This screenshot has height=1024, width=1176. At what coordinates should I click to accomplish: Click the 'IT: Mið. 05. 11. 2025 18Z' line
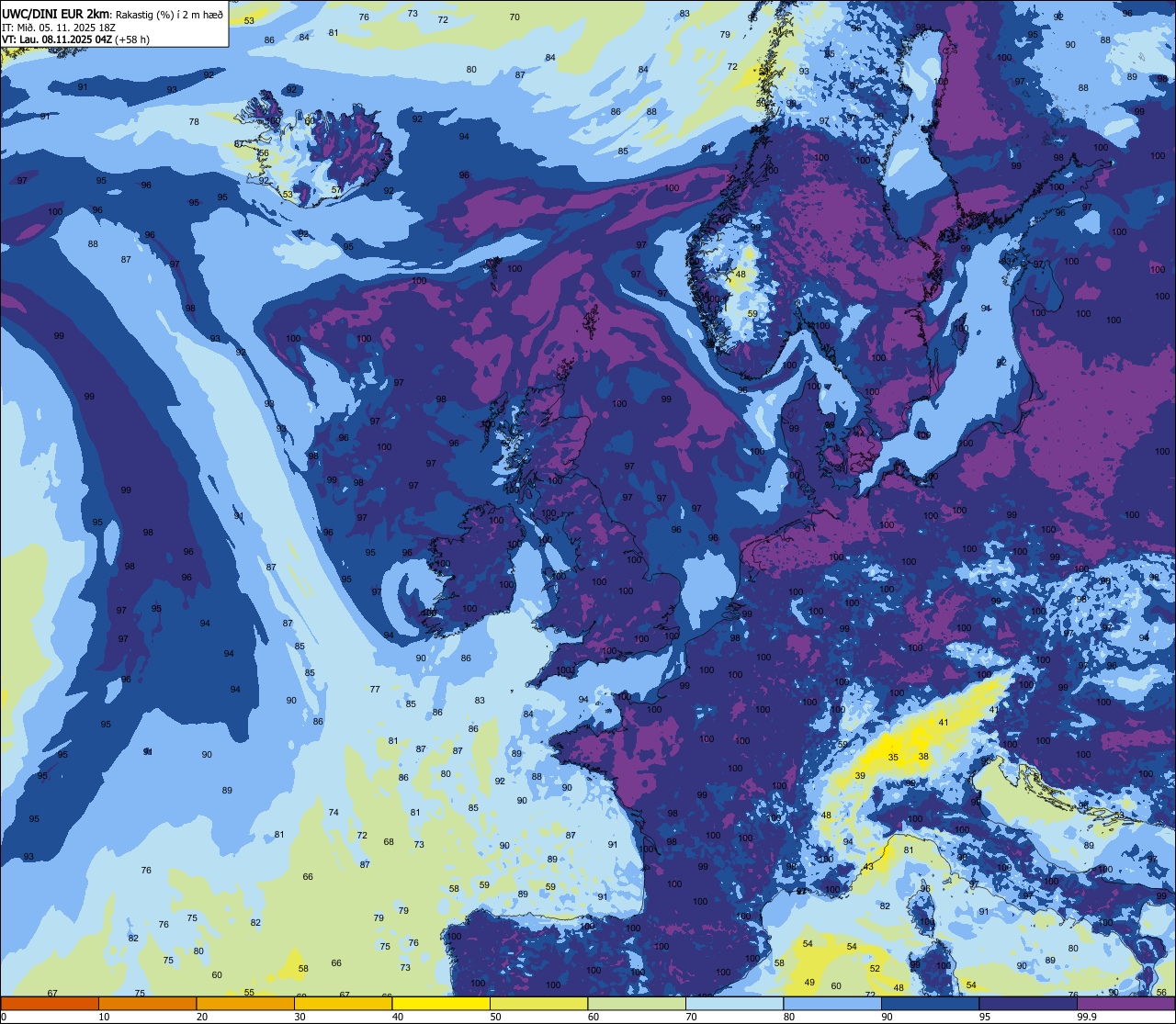[57, 28]
